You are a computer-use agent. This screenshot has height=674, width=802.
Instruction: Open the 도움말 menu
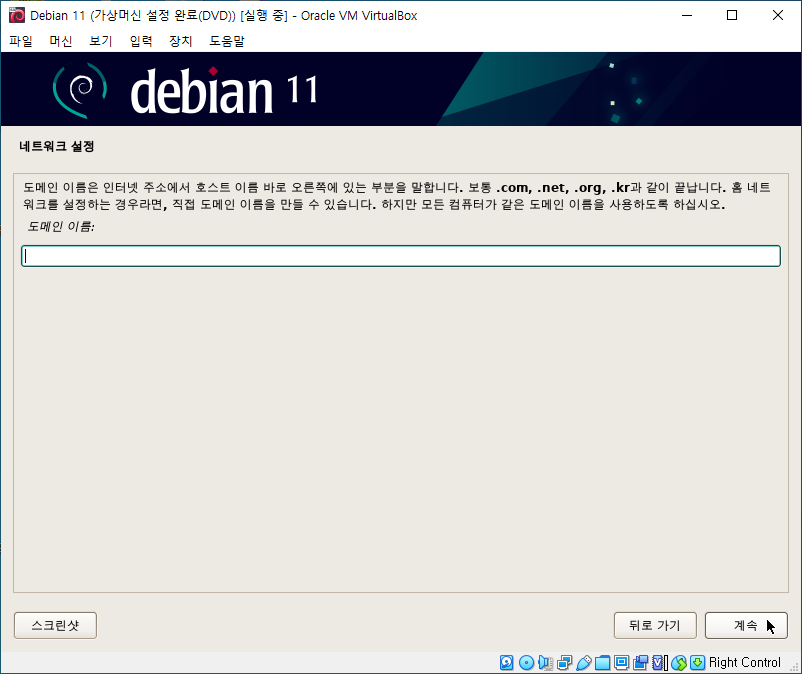pos(227,41)
